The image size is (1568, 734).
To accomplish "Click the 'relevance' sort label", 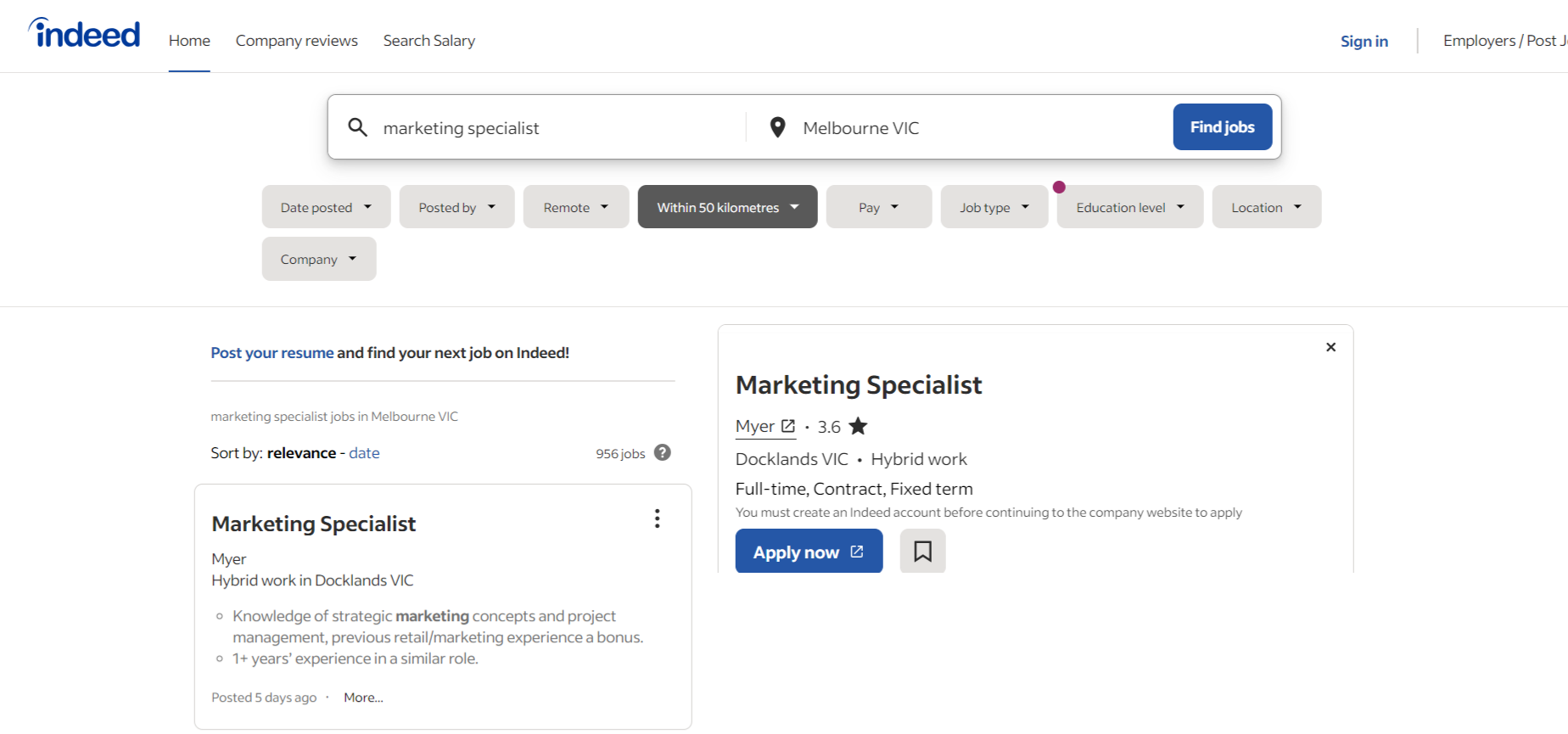I will click(301, 453).
